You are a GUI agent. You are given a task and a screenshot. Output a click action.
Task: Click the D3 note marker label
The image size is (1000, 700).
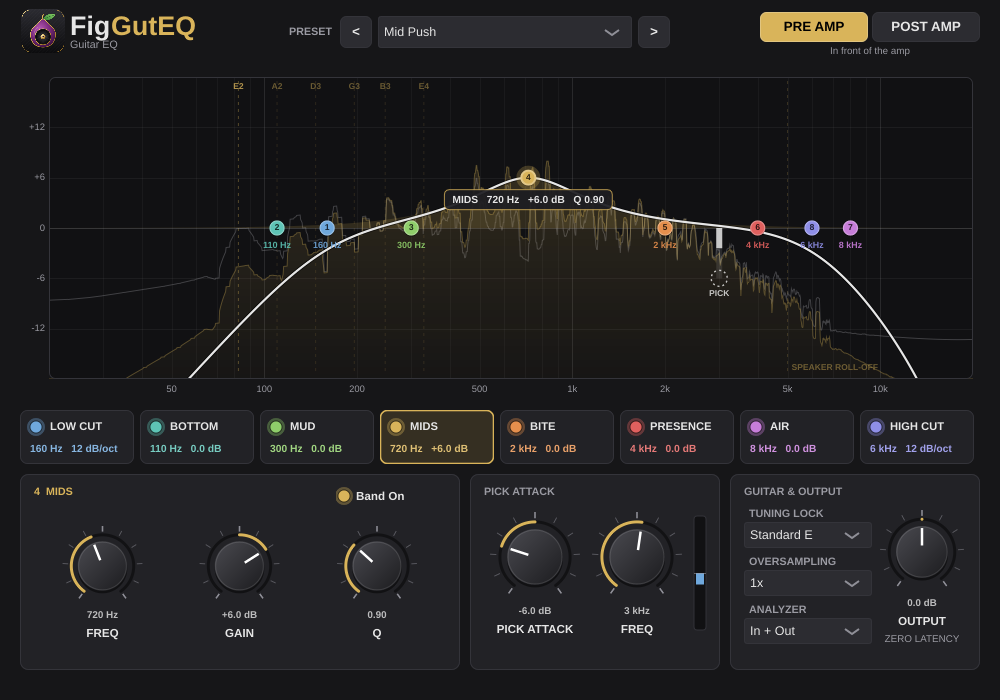coord(316,86)
